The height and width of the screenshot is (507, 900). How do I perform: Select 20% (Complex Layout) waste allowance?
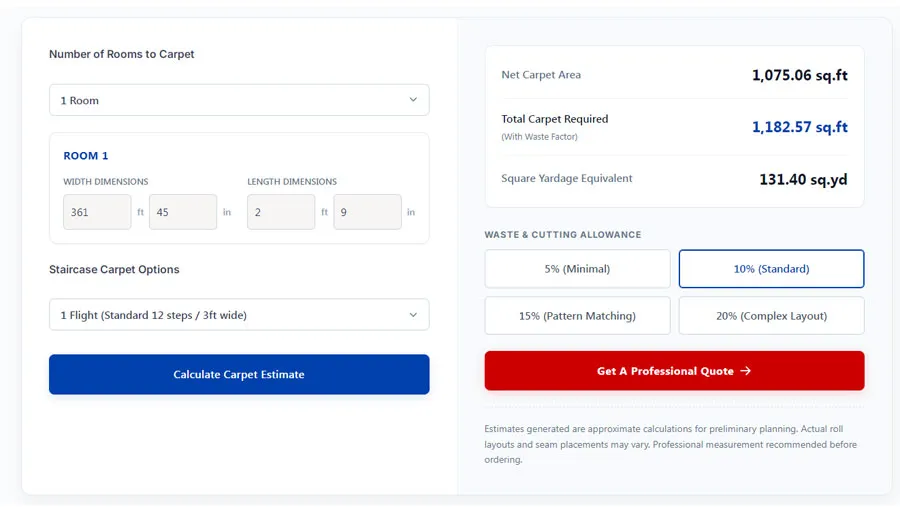771,316
